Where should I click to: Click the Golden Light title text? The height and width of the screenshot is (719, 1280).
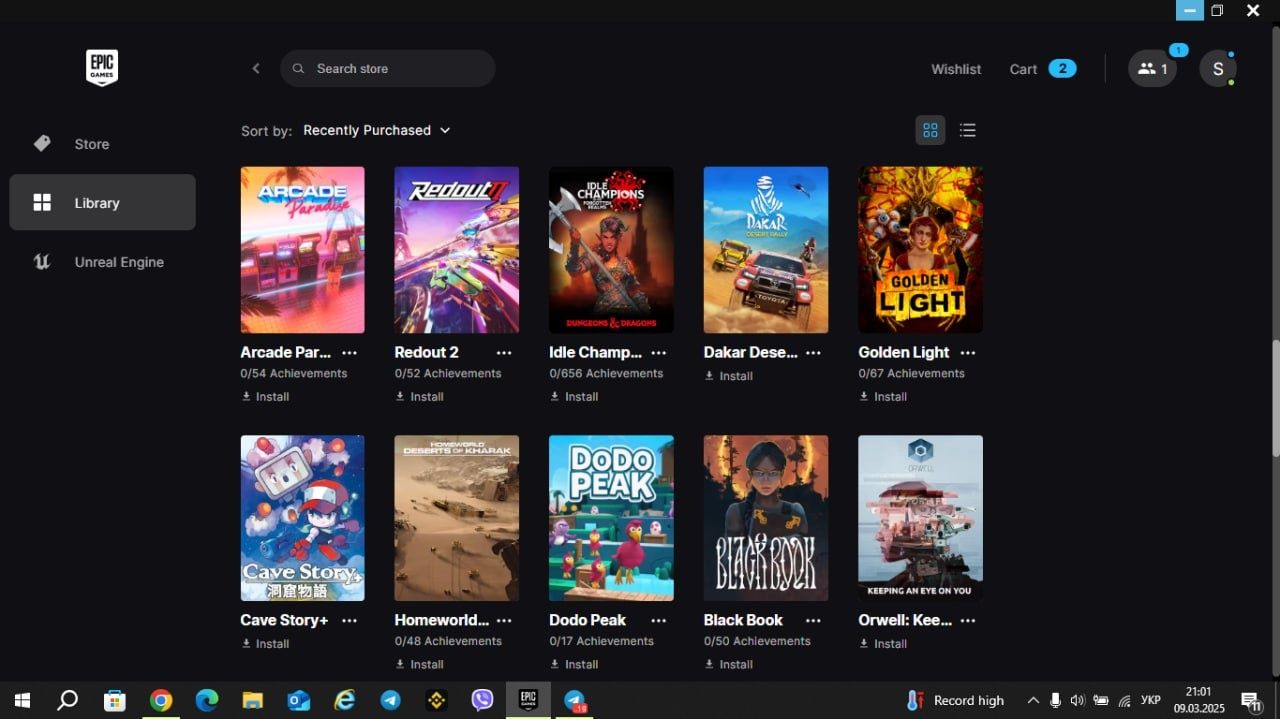904,352
